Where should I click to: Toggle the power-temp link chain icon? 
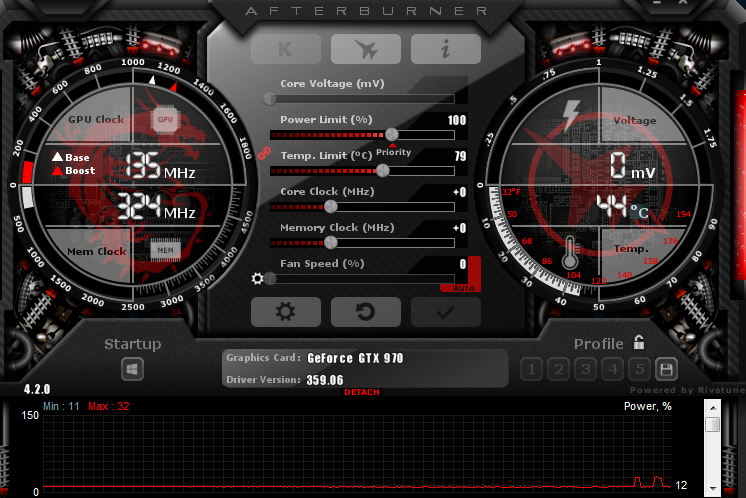point(264,153)
